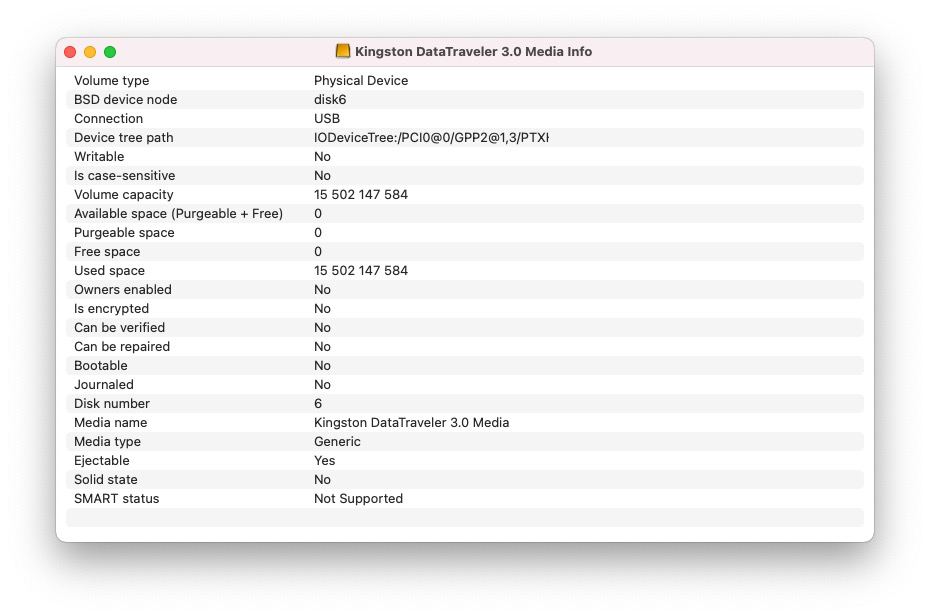
Task: Click the No value for Is encrypted
Action: pos(322,308)
